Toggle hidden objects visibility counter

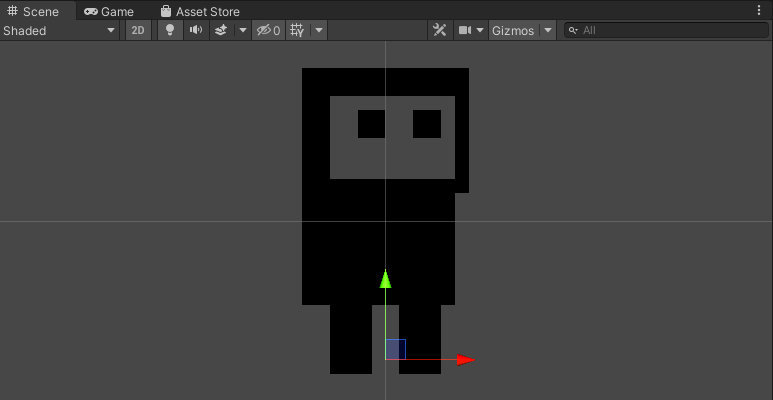pyautogui.click(x=268, y=31)
